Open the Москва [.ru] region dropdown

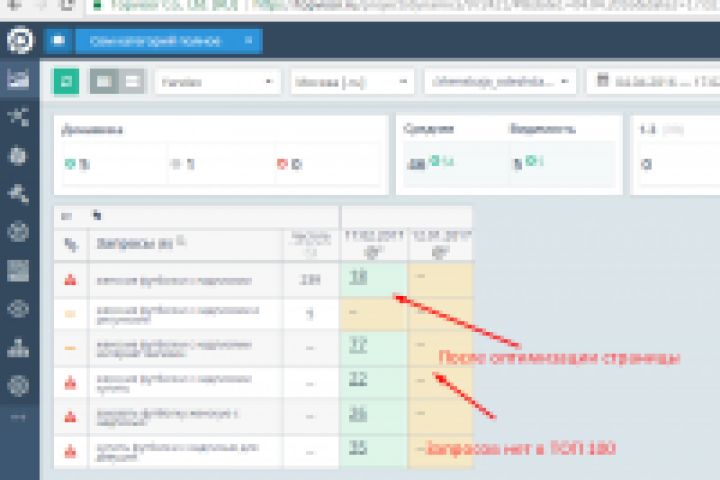(x=352, y=82)
